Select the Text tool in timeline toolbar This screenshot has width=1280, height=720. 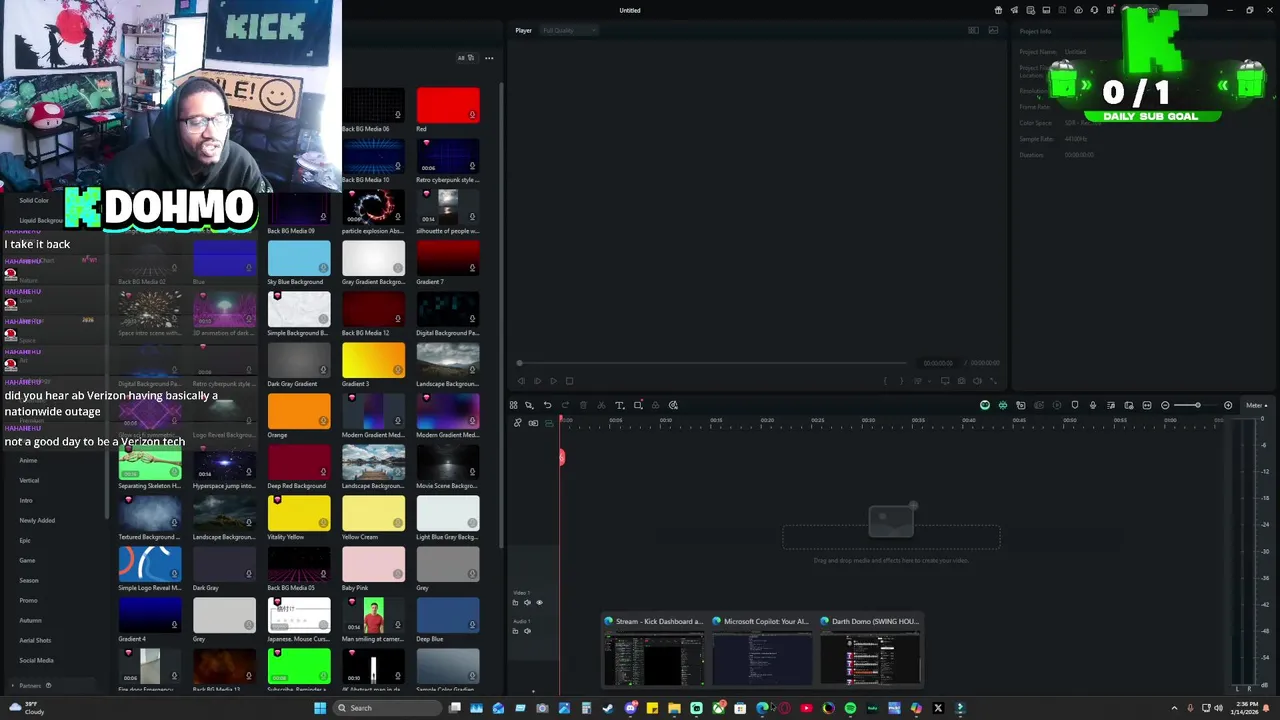[619, 405]
